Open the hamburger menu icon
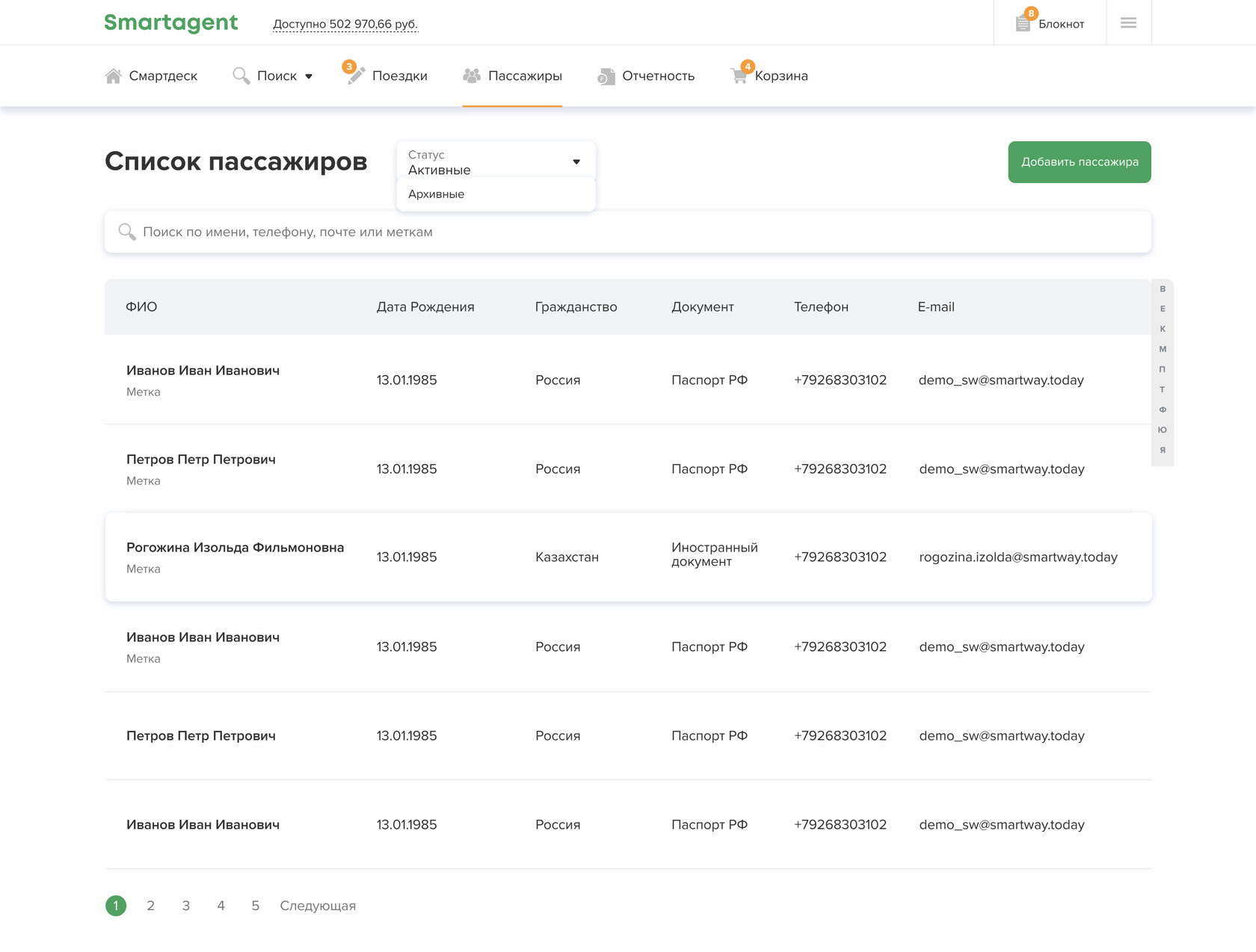 click(x=1128, y=23)
